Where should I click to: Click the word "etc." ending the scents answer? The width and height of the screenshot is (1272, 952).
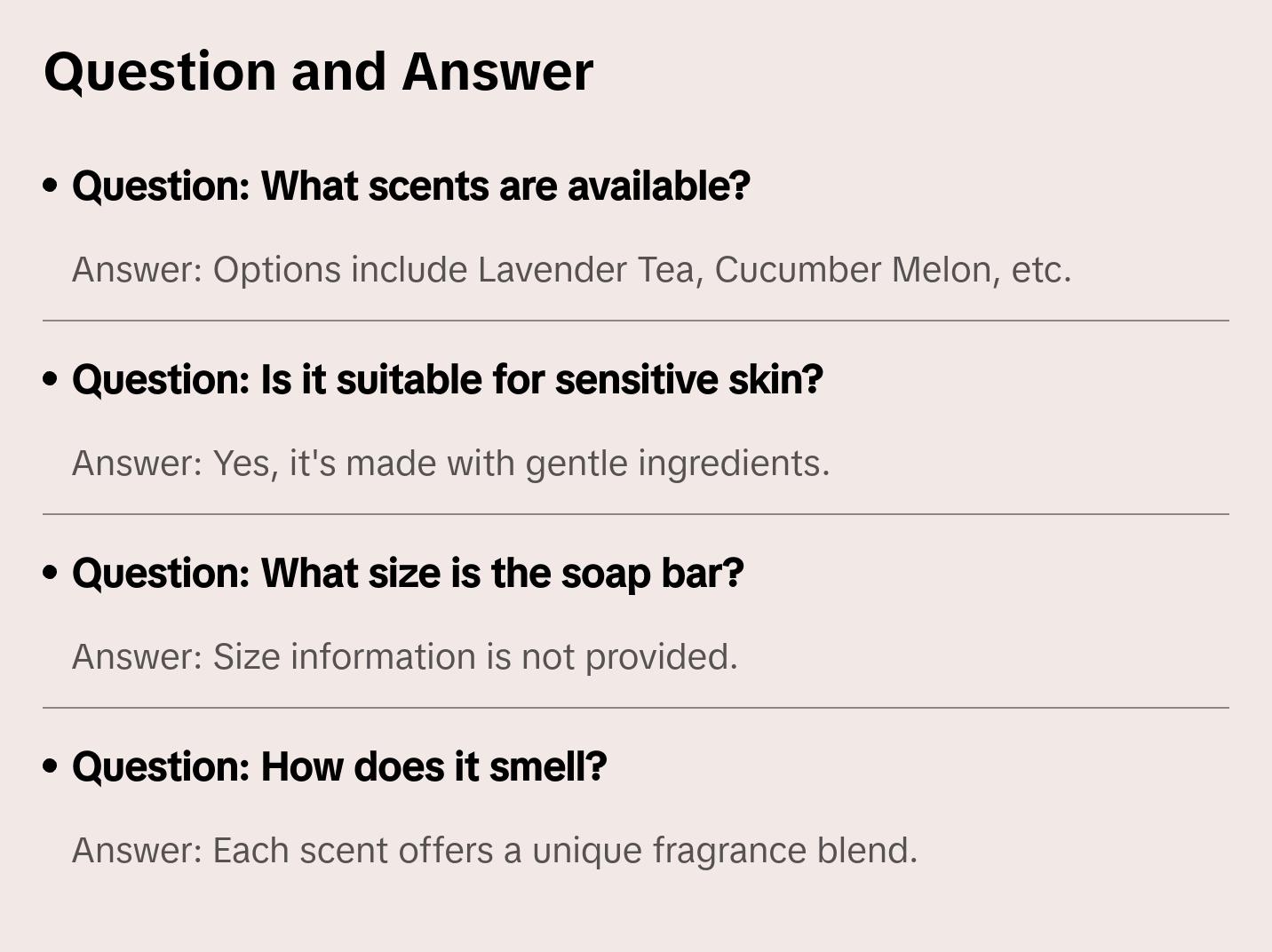coord(1041,270)
